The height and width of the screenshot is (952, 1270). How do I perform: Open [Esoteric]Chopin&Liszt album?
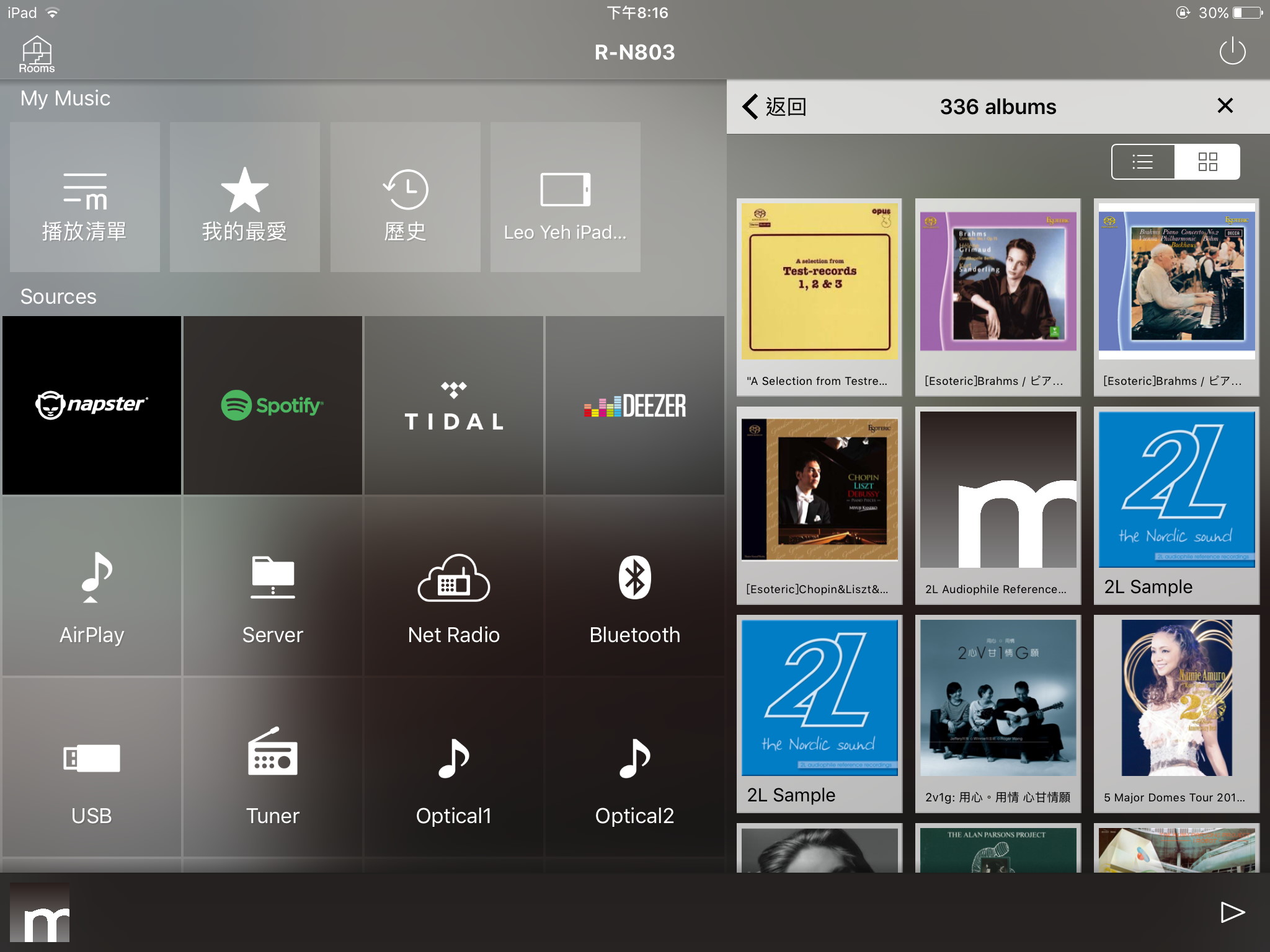(x=819, y=505)
